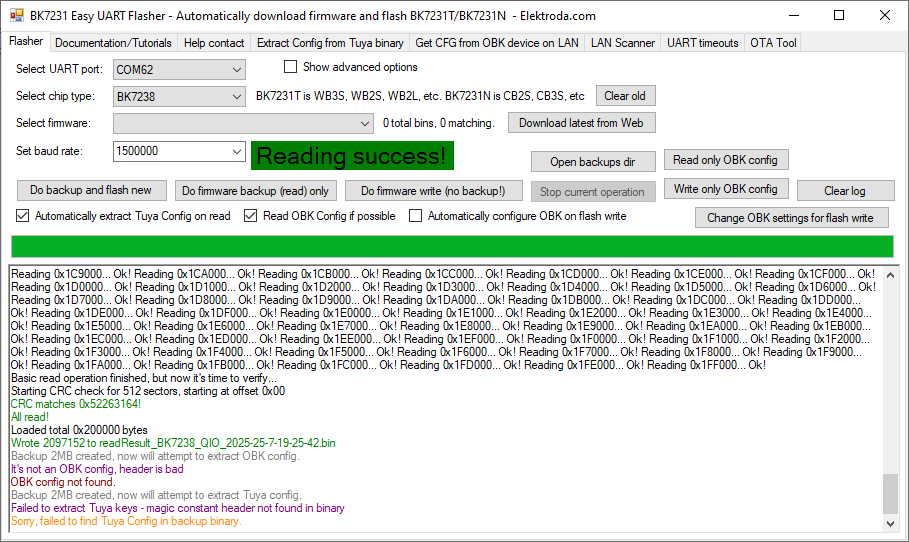Click the '0 total bins, 0 matching.' label
Image resolution: width=909 pixels, height=542 pixels.
click(x=439, y=123)
